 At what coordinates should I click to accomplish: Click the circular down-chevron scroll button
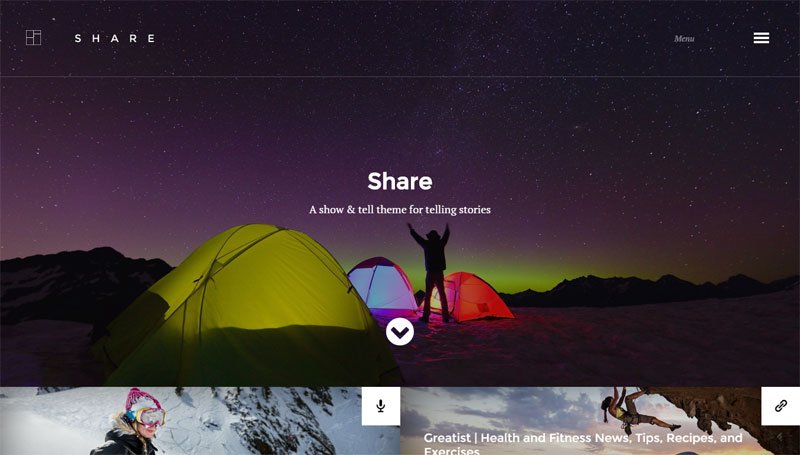(400, 332)
